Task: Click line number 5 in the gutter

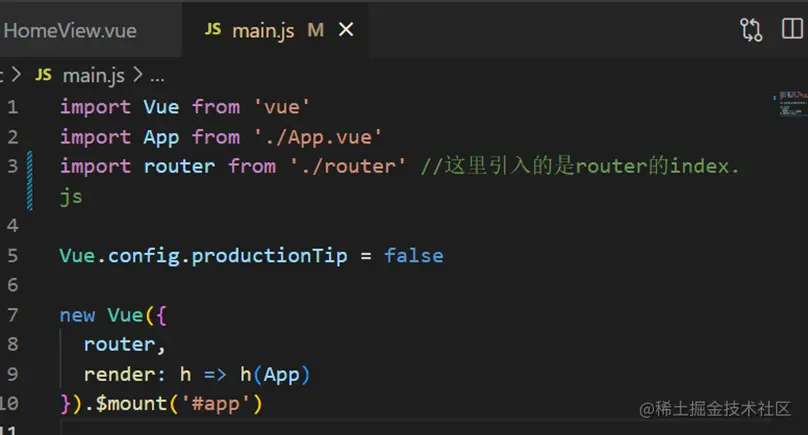Action: 13,256
